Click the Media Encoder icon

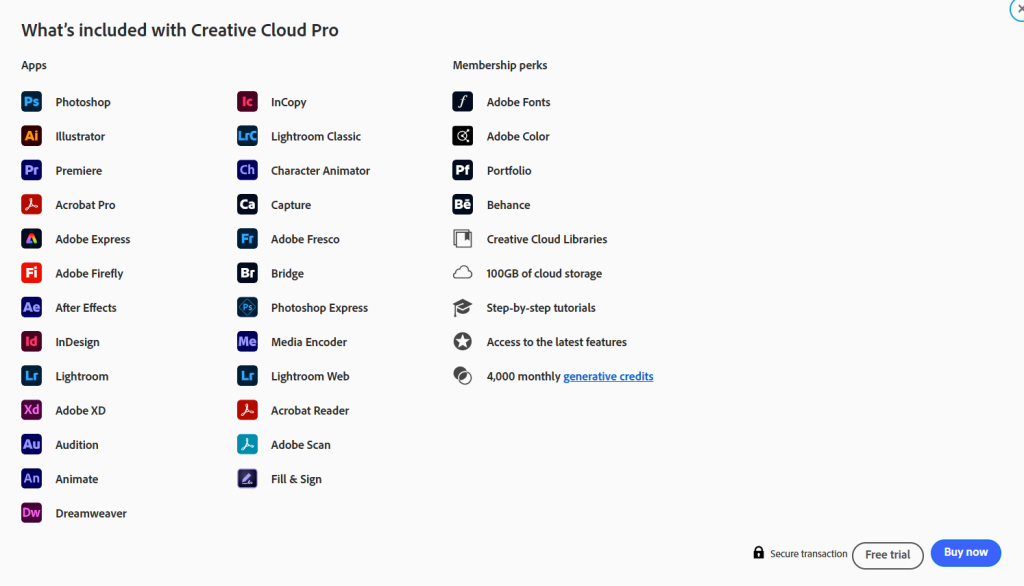(x=247, y=342)
